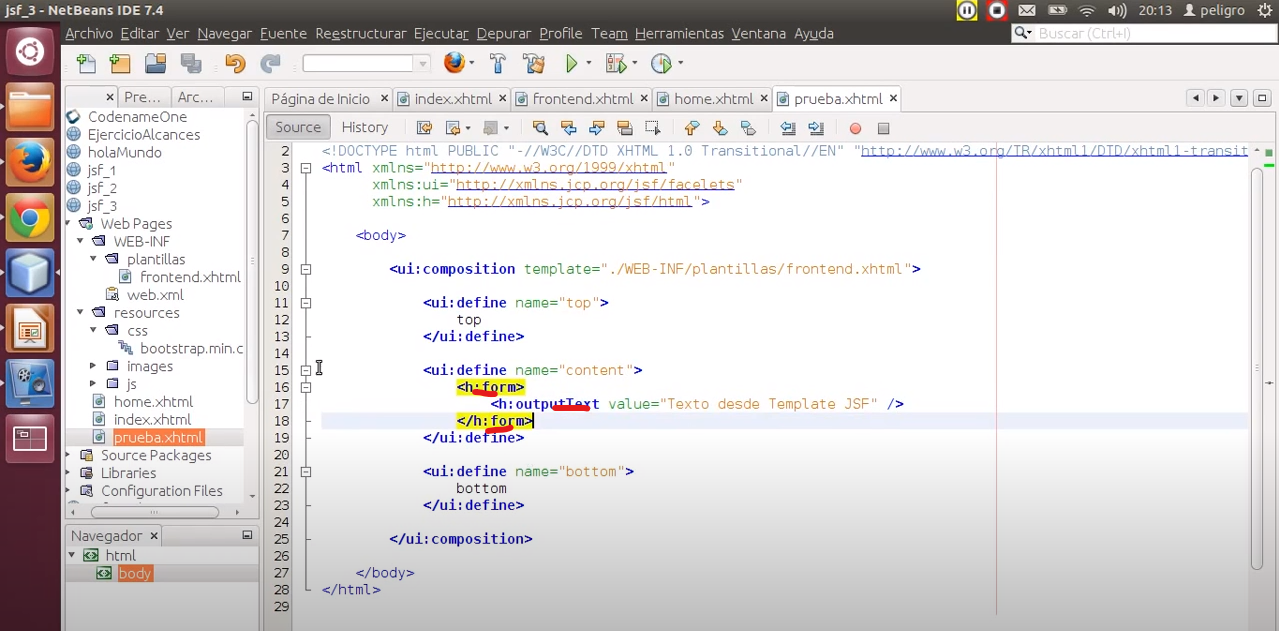This screenshot has width=1279, height=631.
Task: Click the New File toolbar icon
Action: click(x=87, y=64)
